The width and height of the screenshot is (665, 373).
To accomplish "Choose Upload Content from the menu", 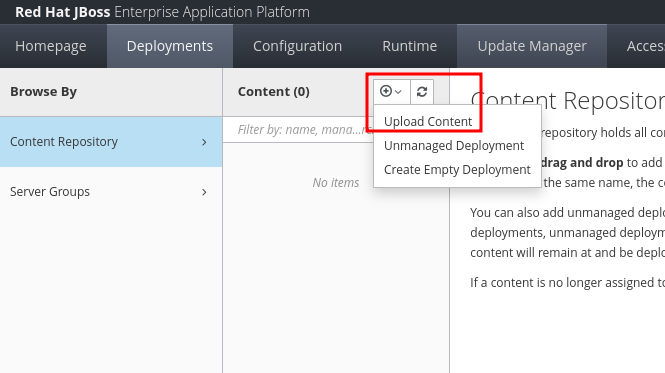I will 428,122.
